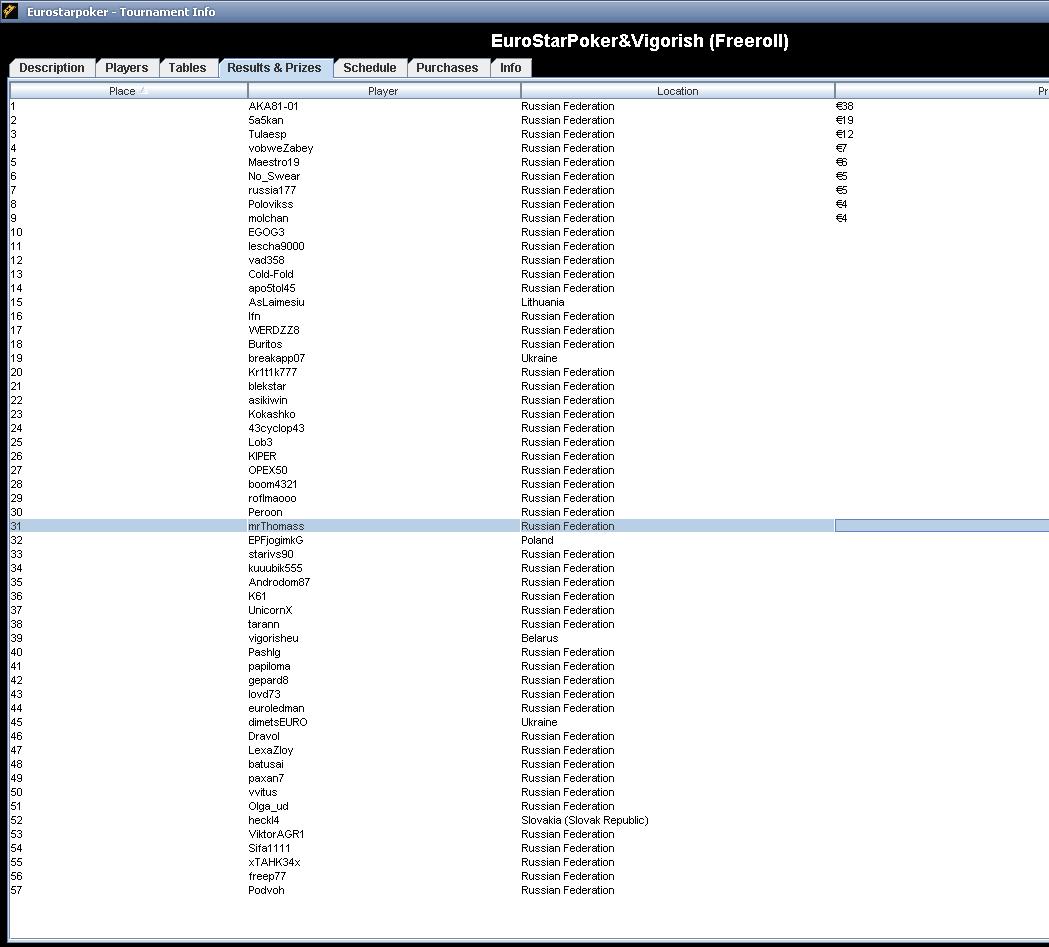
Task: Click the Slovakia (Slovak Republic) location cell
Action: (x=584, y=820)
